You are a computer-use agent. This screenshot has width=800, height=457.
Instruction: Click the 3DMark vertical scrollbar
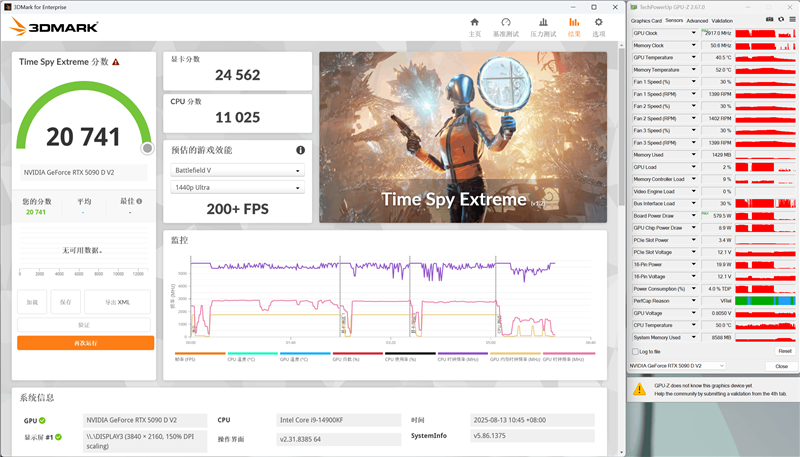pos(621,128)
